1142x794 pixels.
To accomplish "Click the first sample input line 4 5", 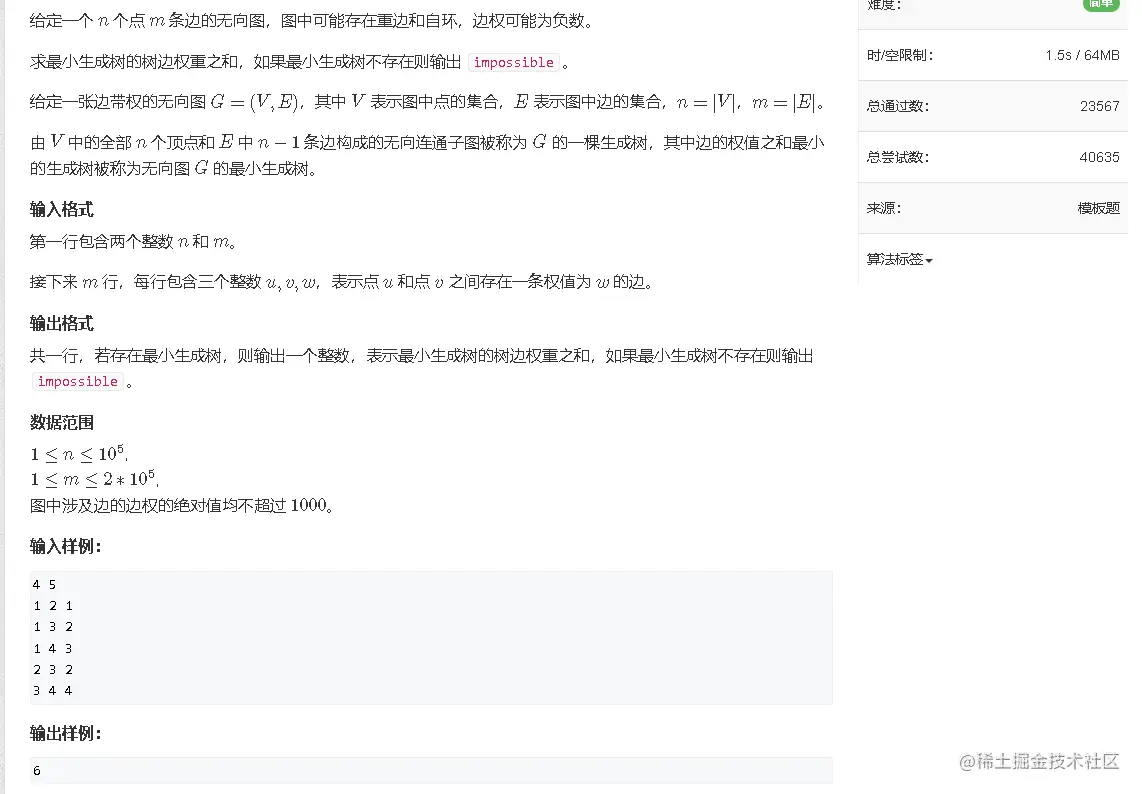I will [44, 585].
